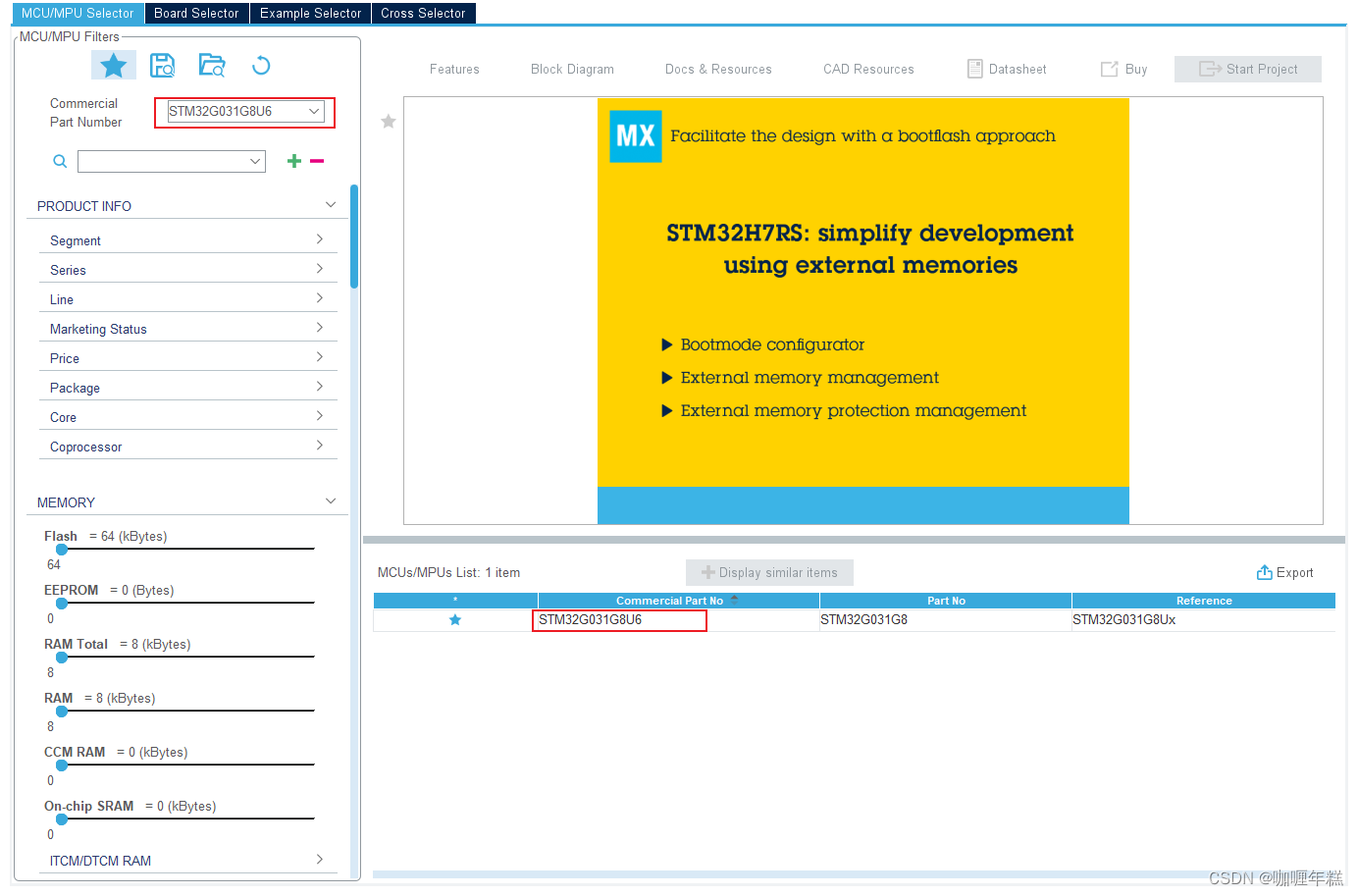Expand the Package filter
The height and width of the screenshot is (896, 1358).
click(186, 388)
